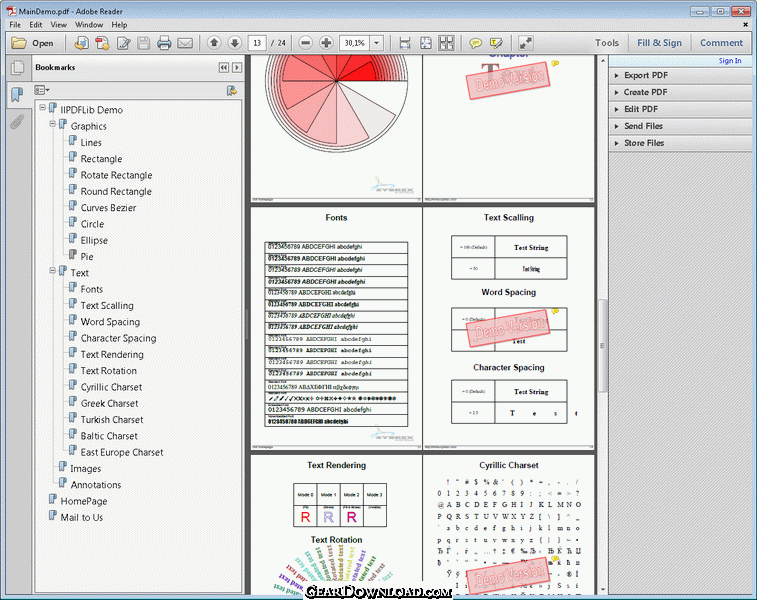Select the Character Spacing bookmark

click(118, 338)
